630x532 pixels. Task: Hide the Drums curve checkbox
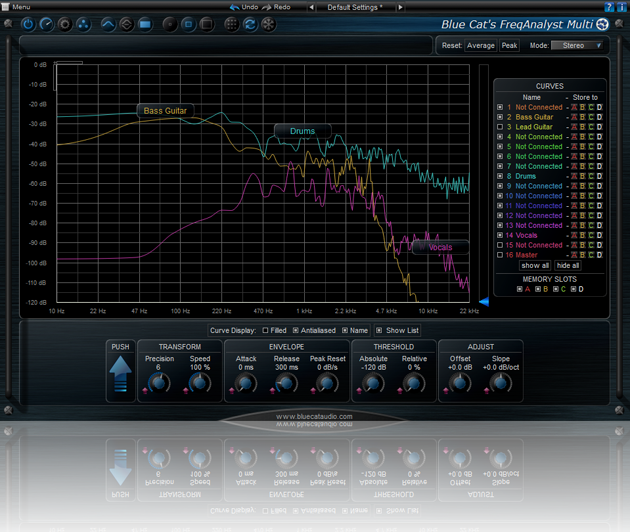click(500, 176)
